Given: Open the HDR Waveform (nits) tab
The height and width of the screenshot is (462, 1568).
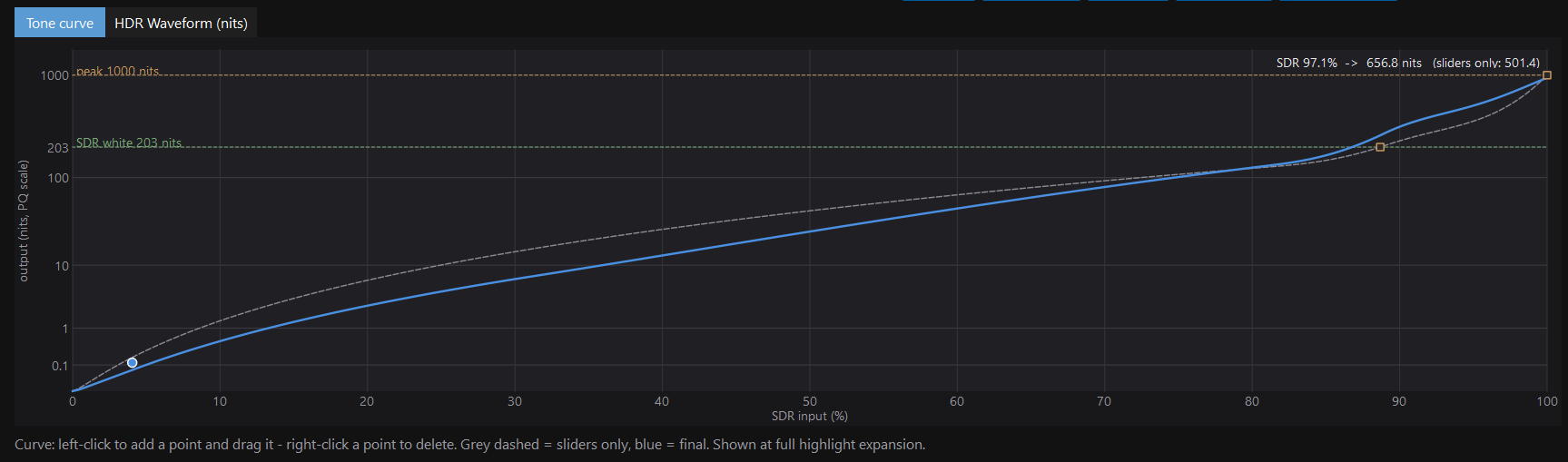Looking at the screenshot, I should (181, 23).
